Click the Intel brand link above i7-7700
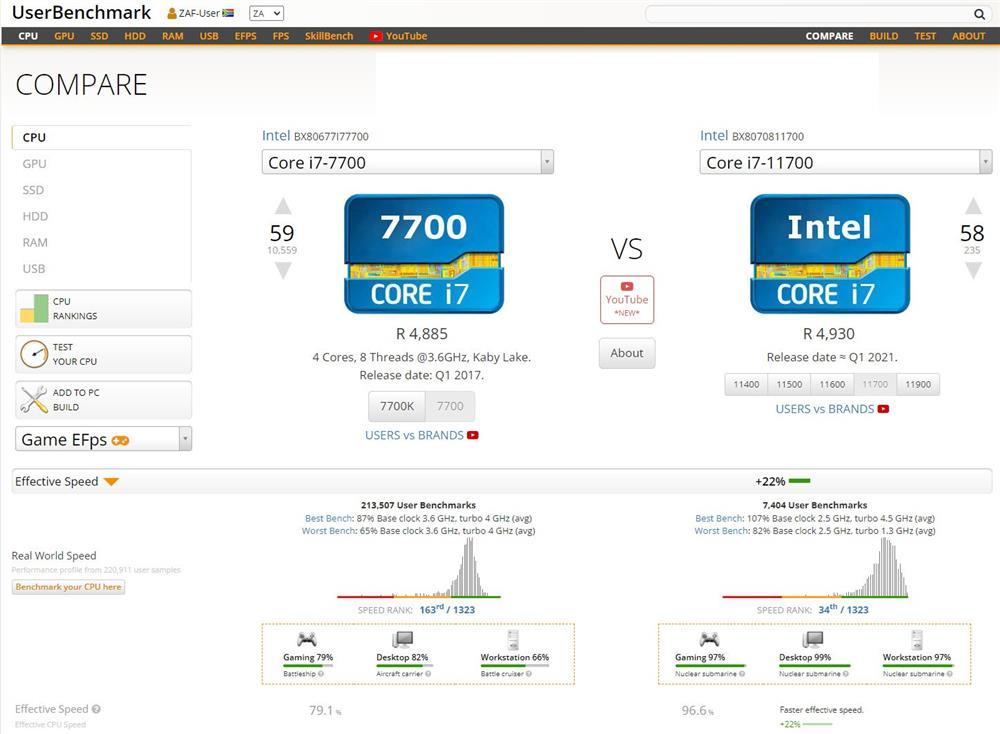The height and width of the screenshot is (734, 1000). coord(276,135)
